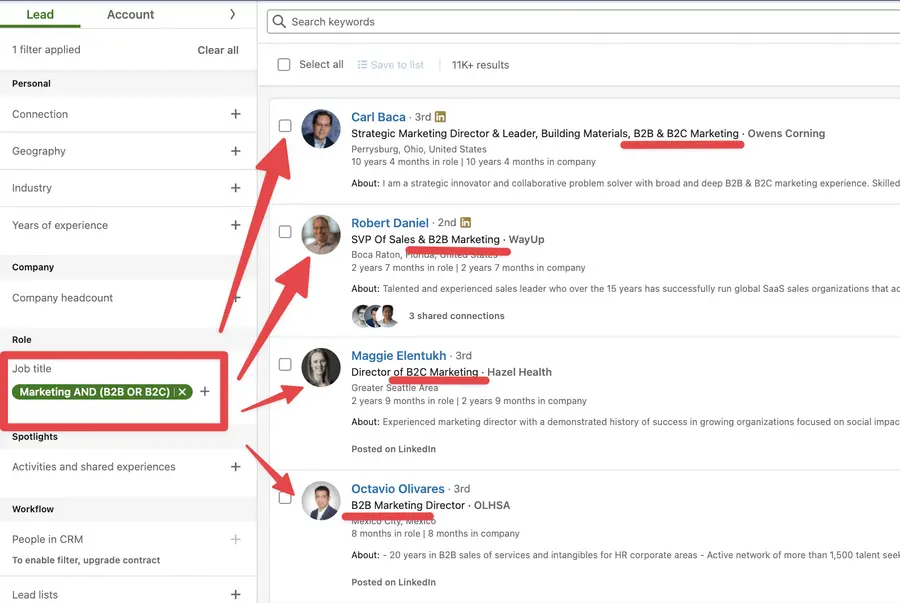Select Octavio Olivares' checkbox
Image resolution: width=900 pixels, height=603 pixels.
(x=285, y=497)
